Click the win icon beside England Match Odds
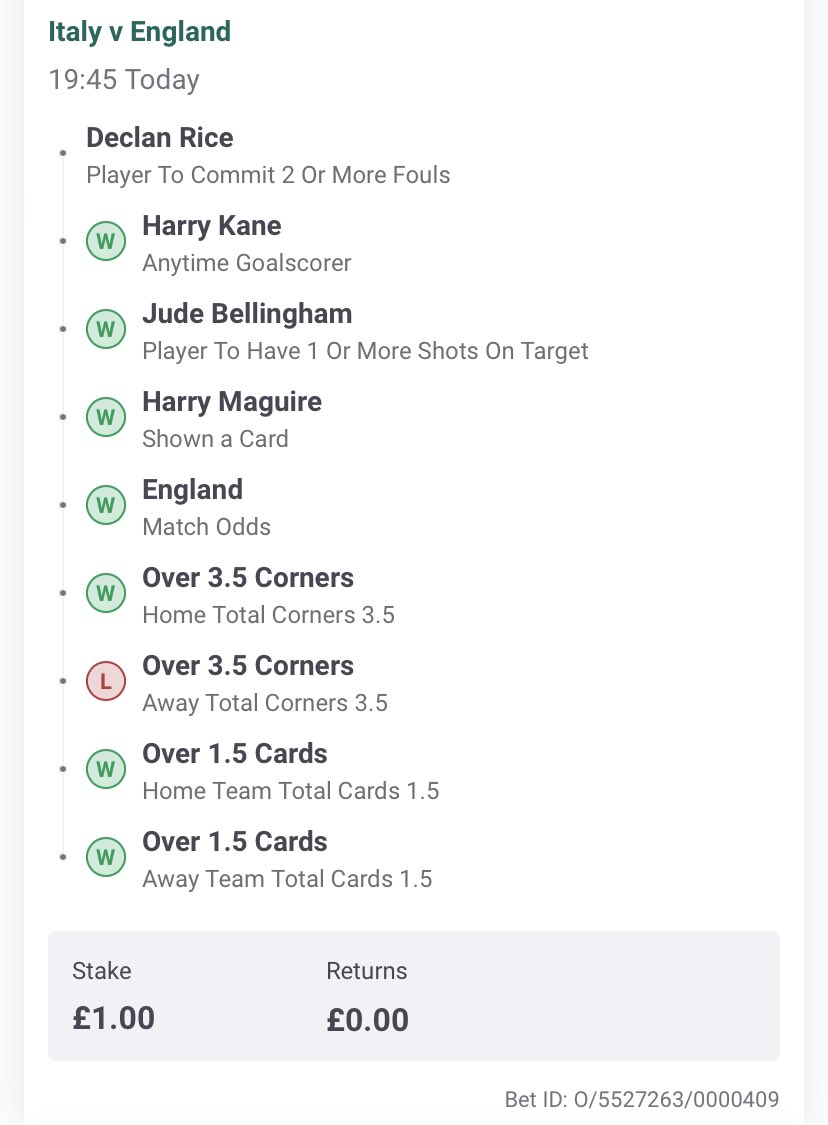This screenshot has height=1125, width=828. (106, 505)
